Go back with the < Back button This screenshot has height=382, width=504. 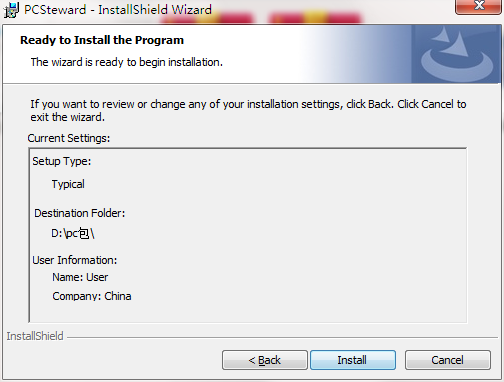(x=265, y=360)
